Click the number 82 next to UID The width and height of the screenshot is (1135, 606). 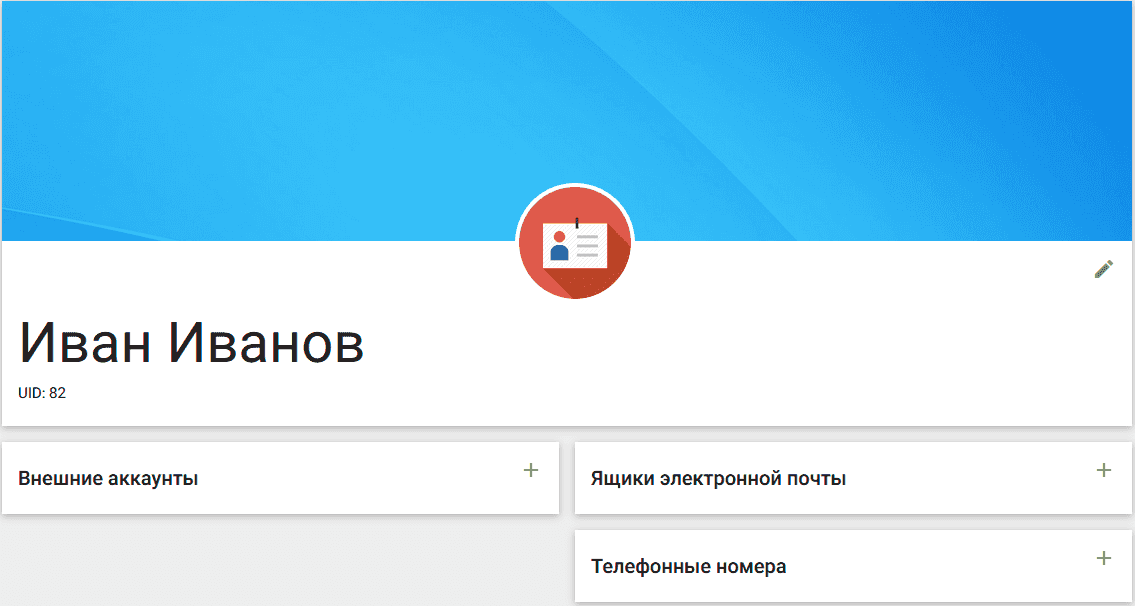(58, 393)
